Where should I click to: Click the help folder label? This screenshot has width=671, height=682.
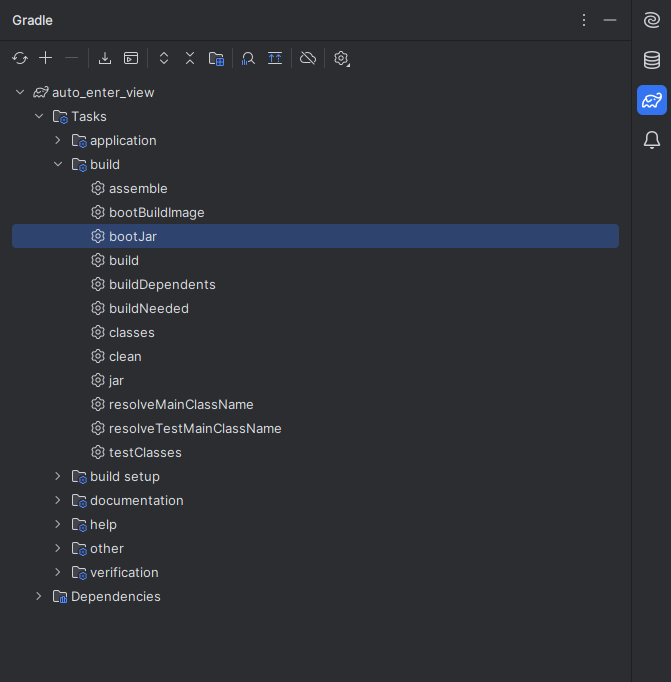click(103, 525)
